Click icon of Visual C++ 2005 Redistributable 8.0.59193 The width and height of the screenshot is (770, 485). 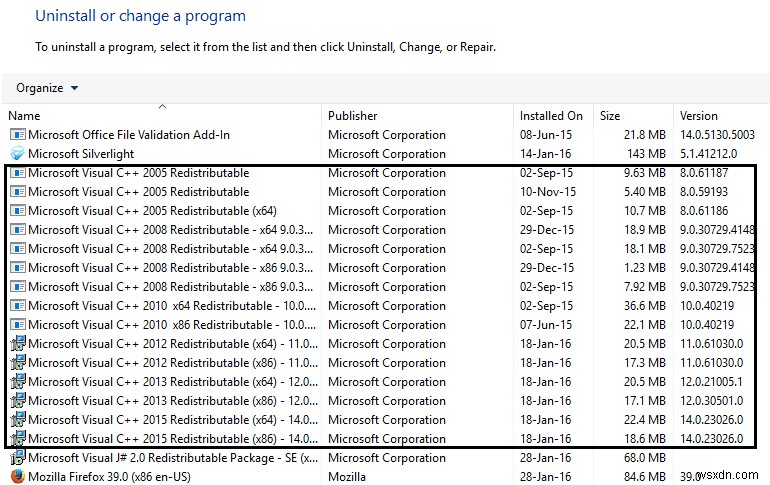[18, 192]
